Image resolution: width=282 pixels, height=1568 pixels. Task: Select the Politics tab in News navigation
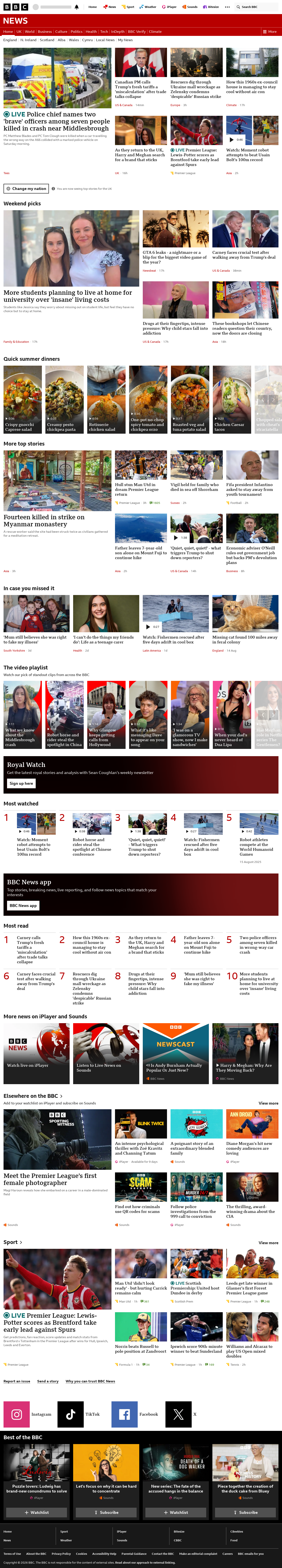pyautogui.click(x=76, y=32)
